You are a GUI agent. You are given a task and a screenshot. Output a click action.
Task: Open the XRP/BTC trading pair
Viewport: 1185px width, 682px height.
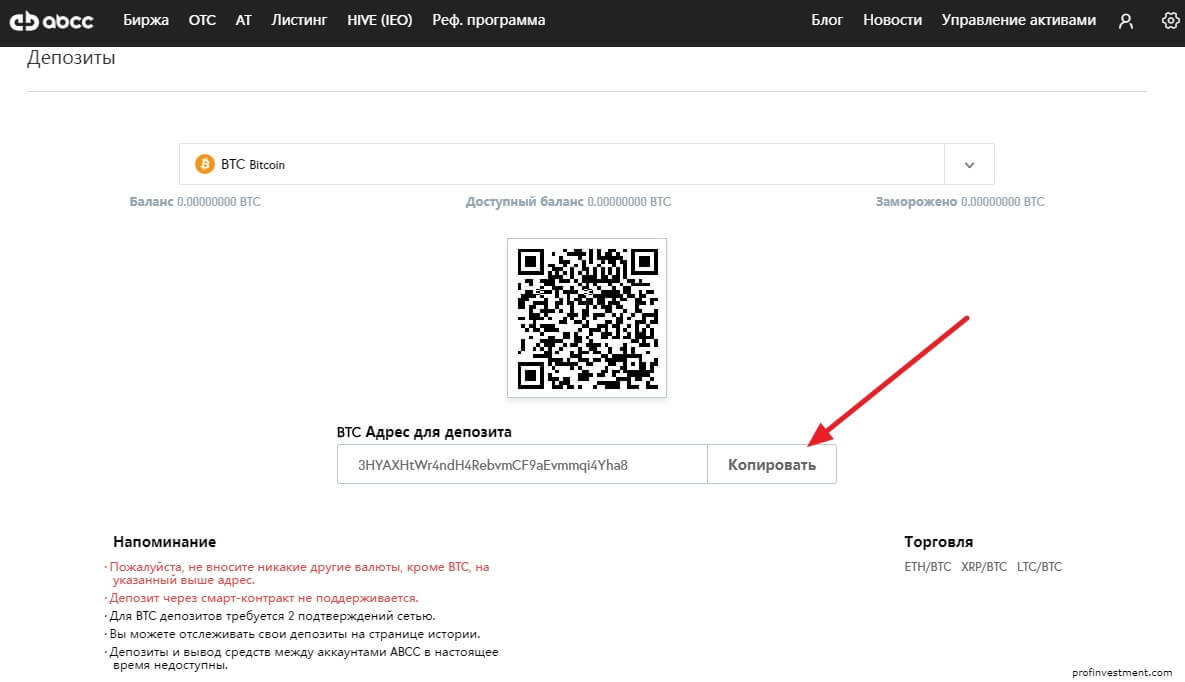tap(984, 566)
